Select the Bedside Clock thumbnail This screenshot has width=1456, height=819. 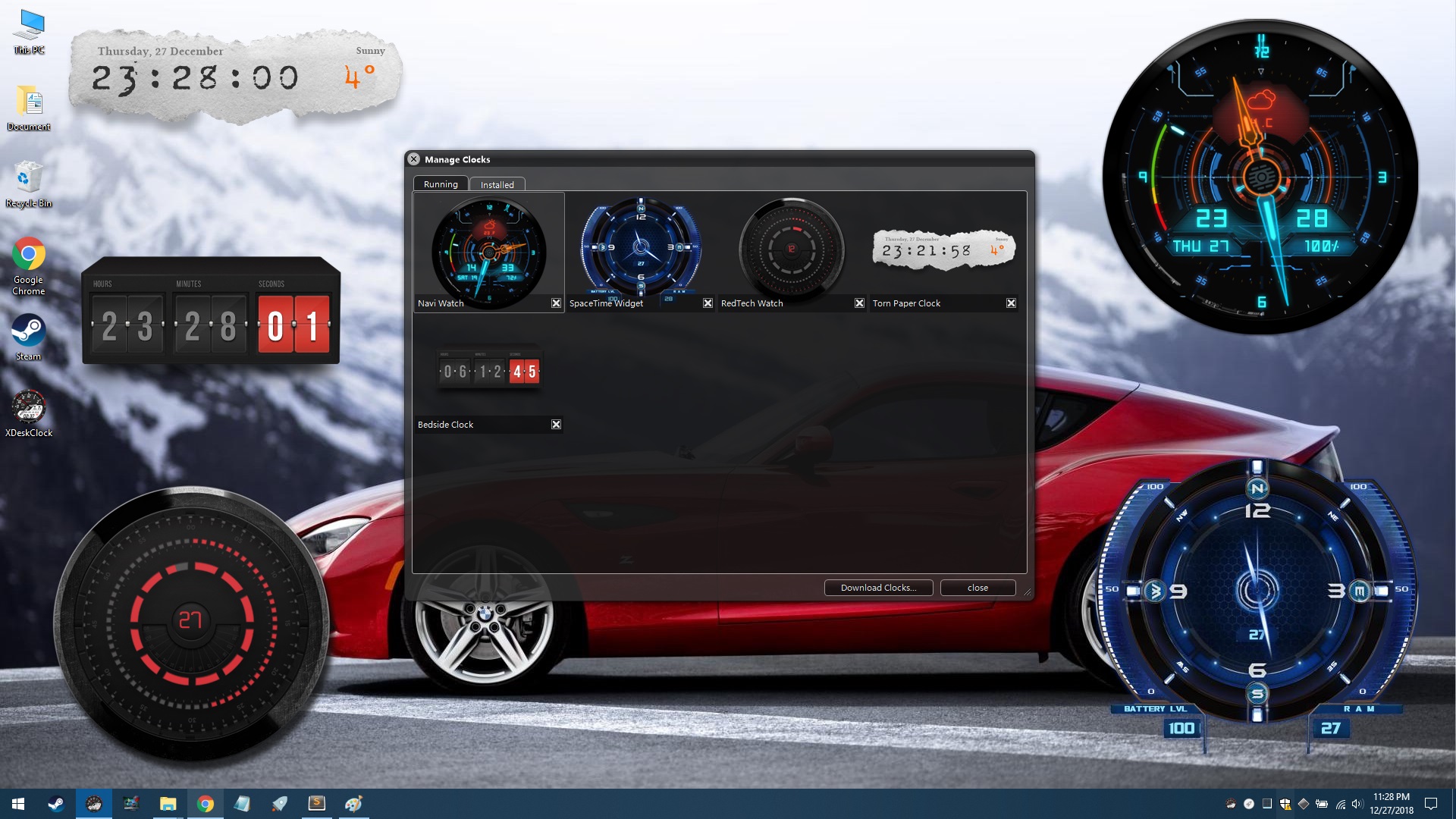489,370
